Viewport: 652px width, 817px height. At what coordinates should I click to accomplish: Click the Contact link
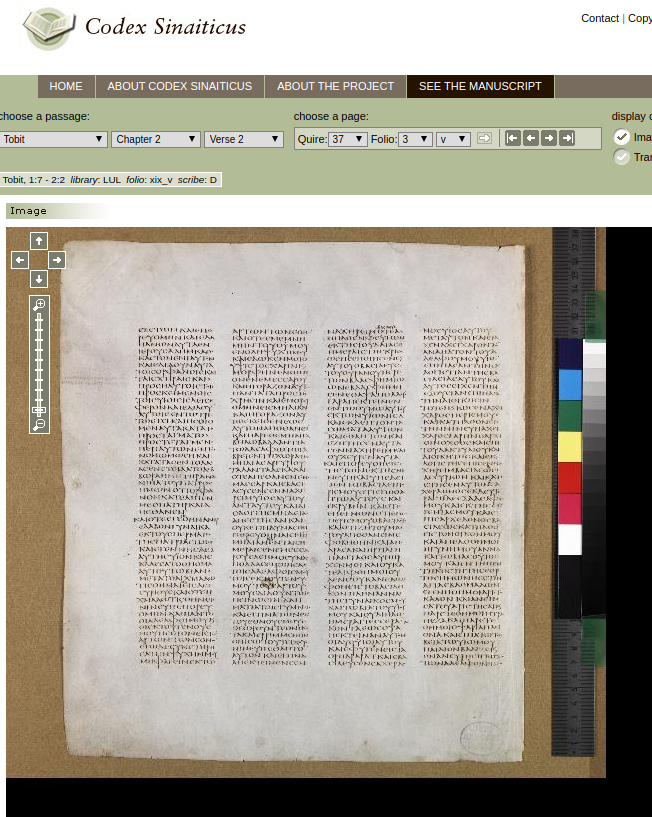(600, 18)
